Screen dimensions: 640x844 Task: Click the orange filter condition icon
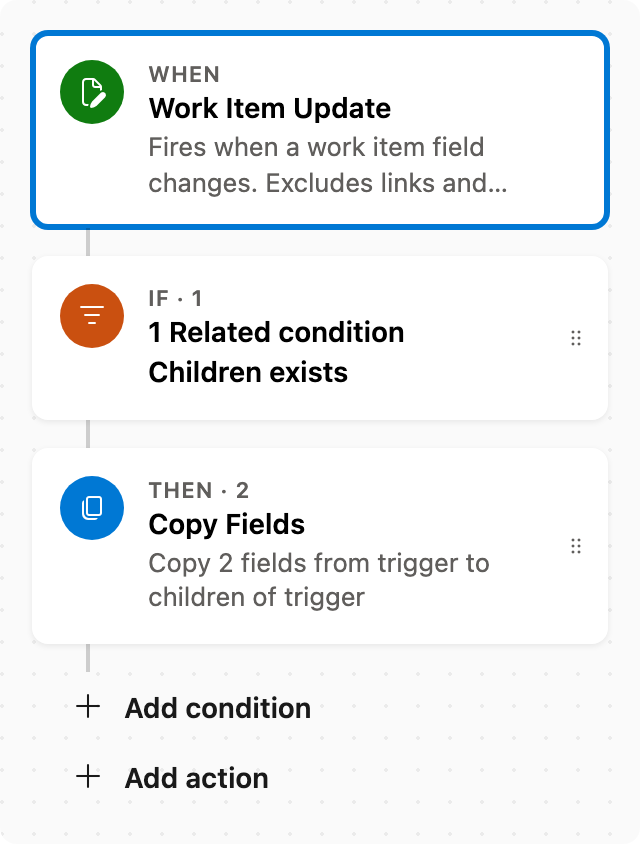92,316
